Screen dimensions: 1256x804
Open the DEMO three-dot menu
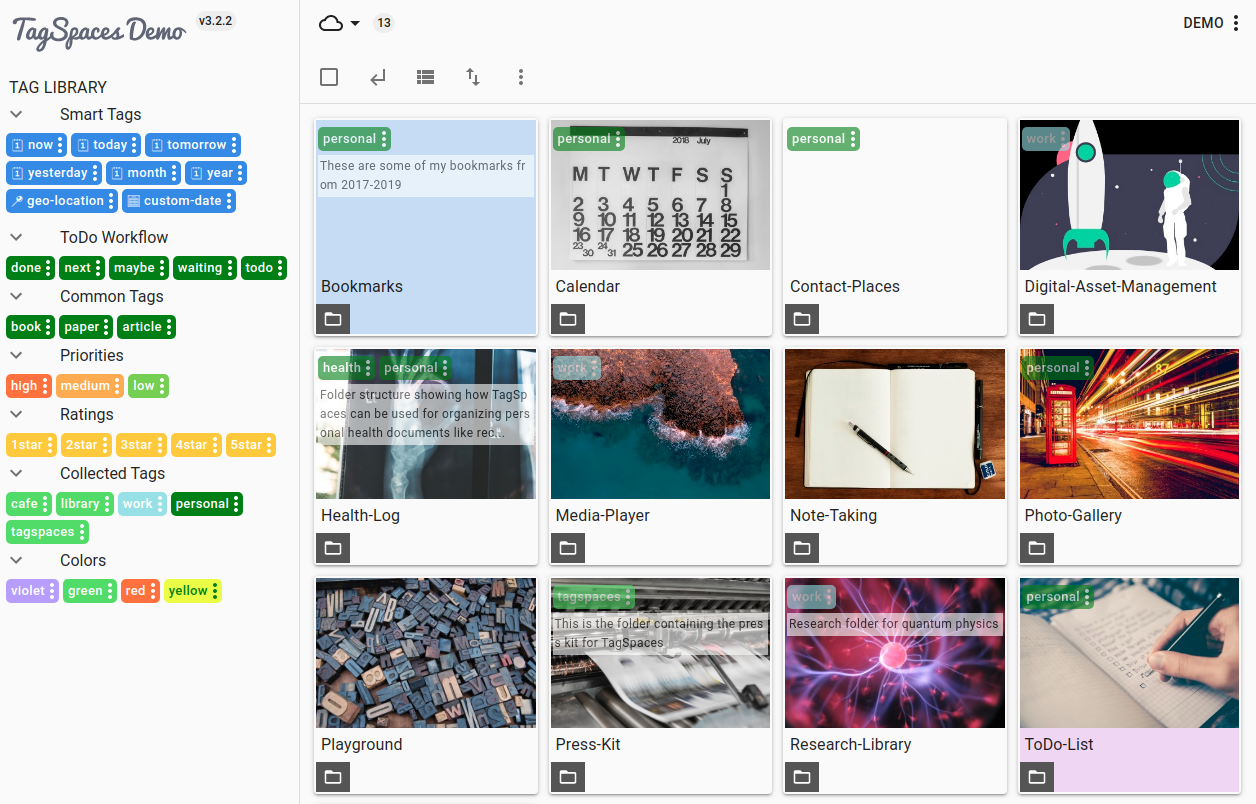pos(1237,23)
